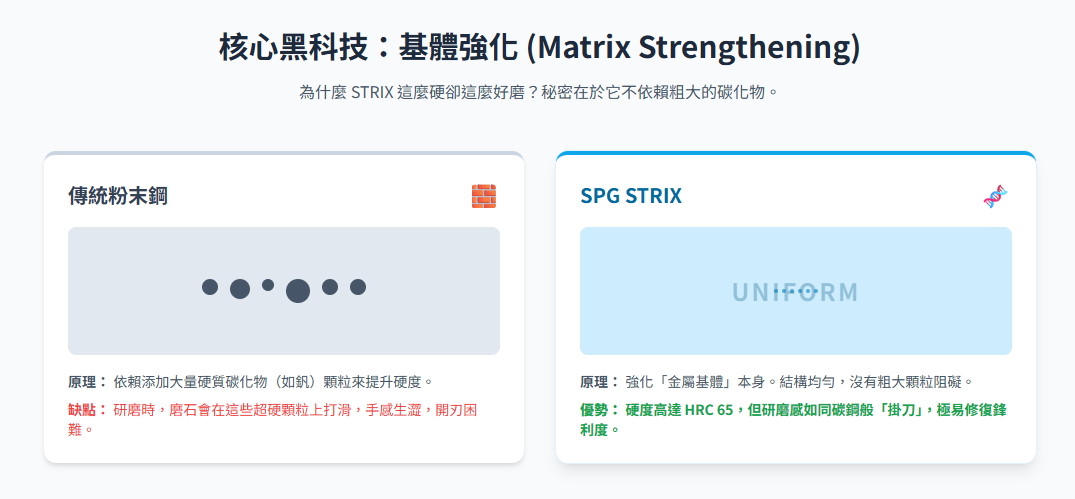Click the words Matrix Strengthening in the heading
The height and width of the screenshot is (499, 1075).
[693, 47]
